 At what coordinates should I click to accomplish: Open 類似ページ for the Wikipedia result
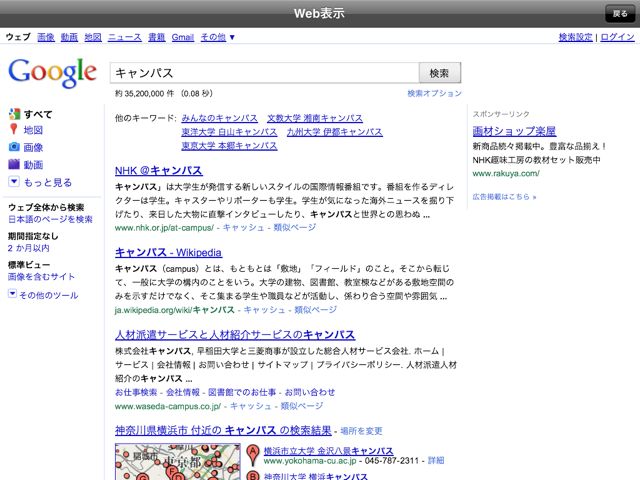[x=316, y=310]
